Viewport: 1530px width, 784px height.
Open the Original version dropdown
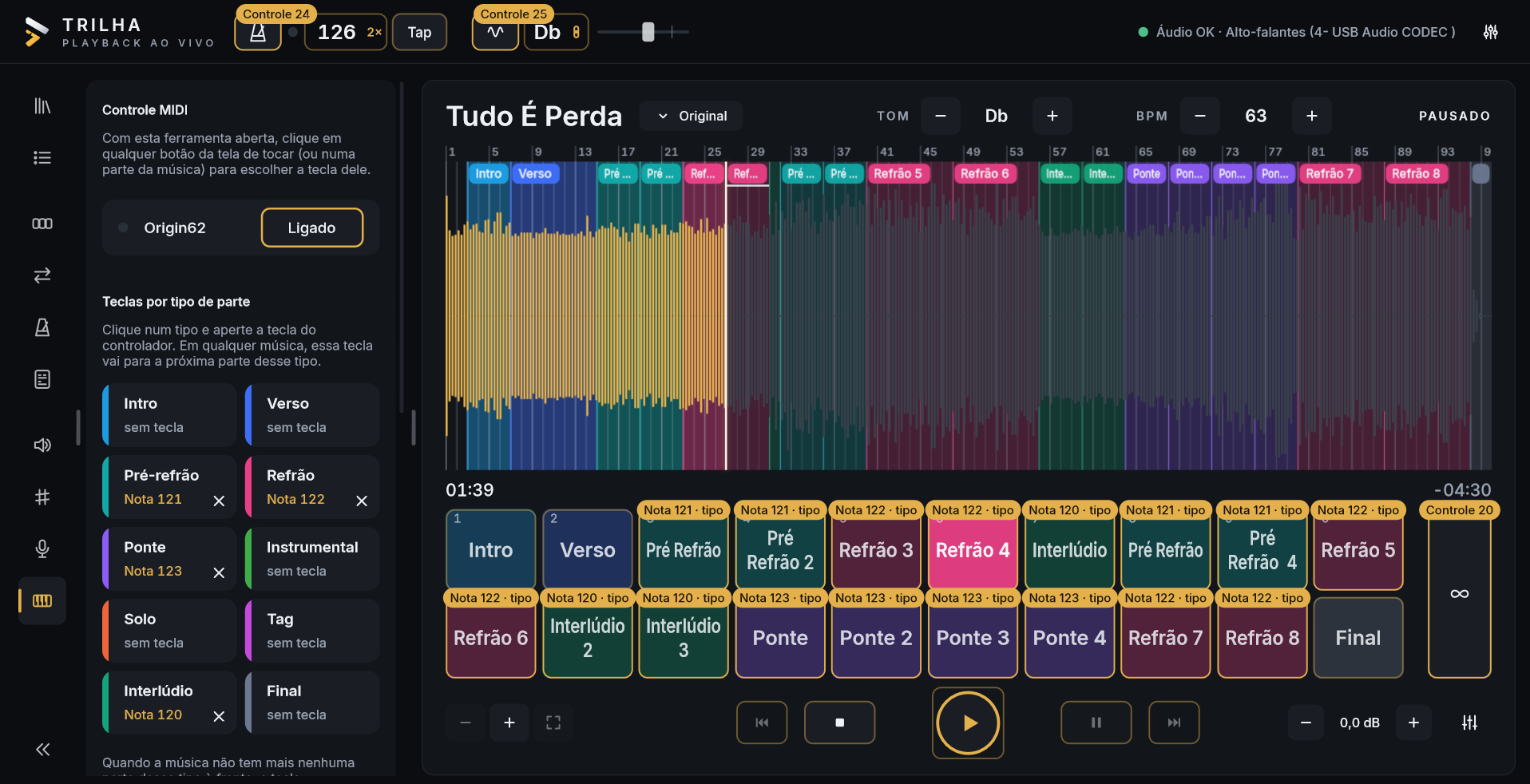click(692, 116)
